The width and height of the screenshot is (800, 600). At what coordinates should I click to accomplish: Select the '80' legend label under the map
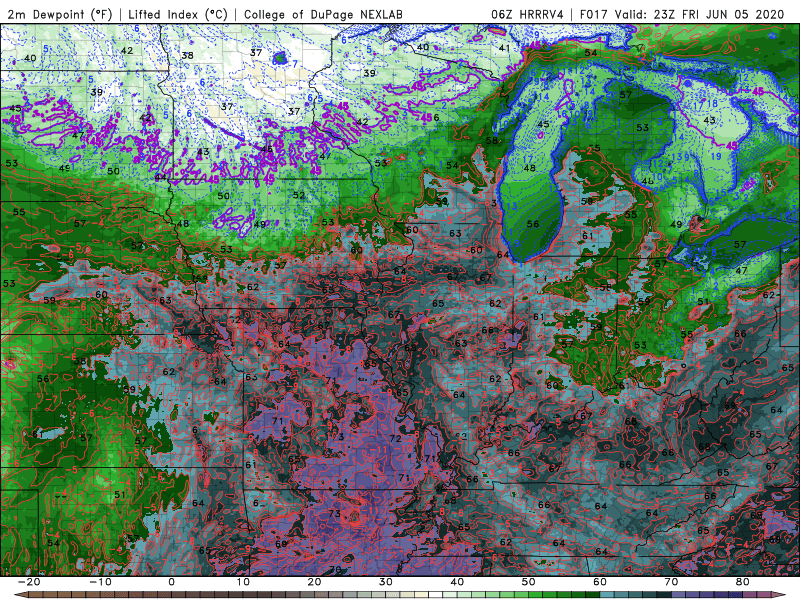[x=743, y=582]
